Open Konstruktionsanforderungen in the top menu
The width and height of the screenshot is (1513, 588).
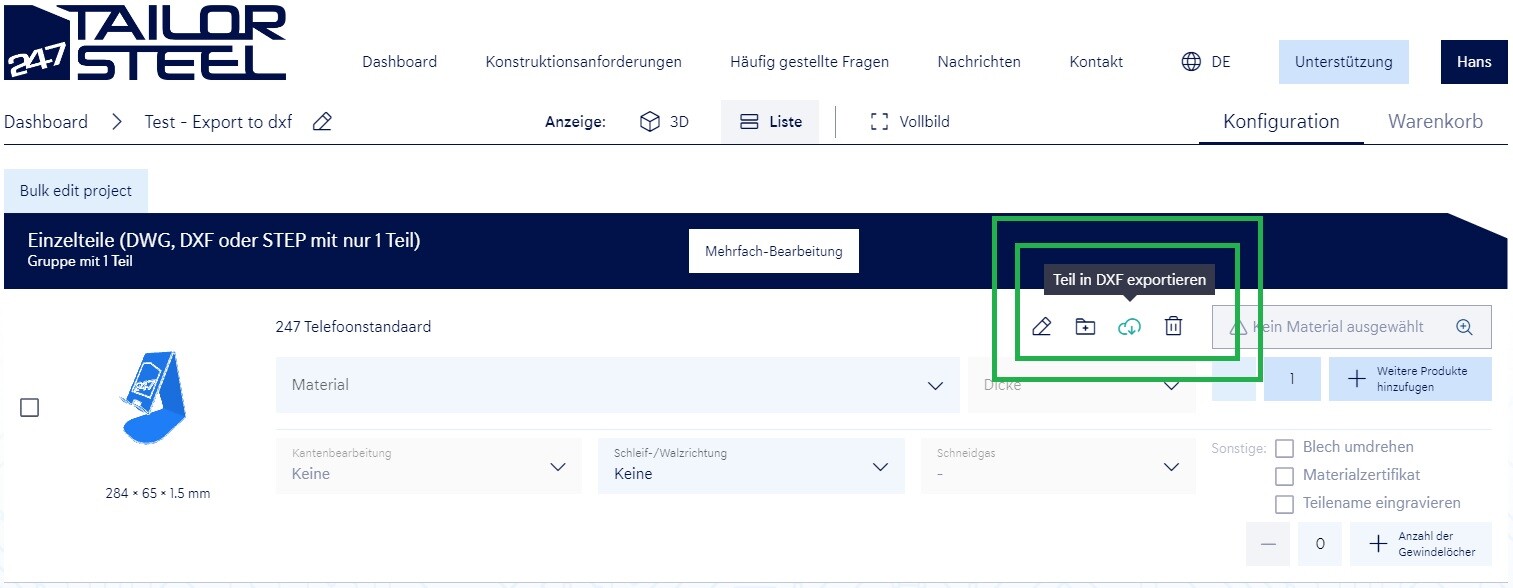(583, 62)
